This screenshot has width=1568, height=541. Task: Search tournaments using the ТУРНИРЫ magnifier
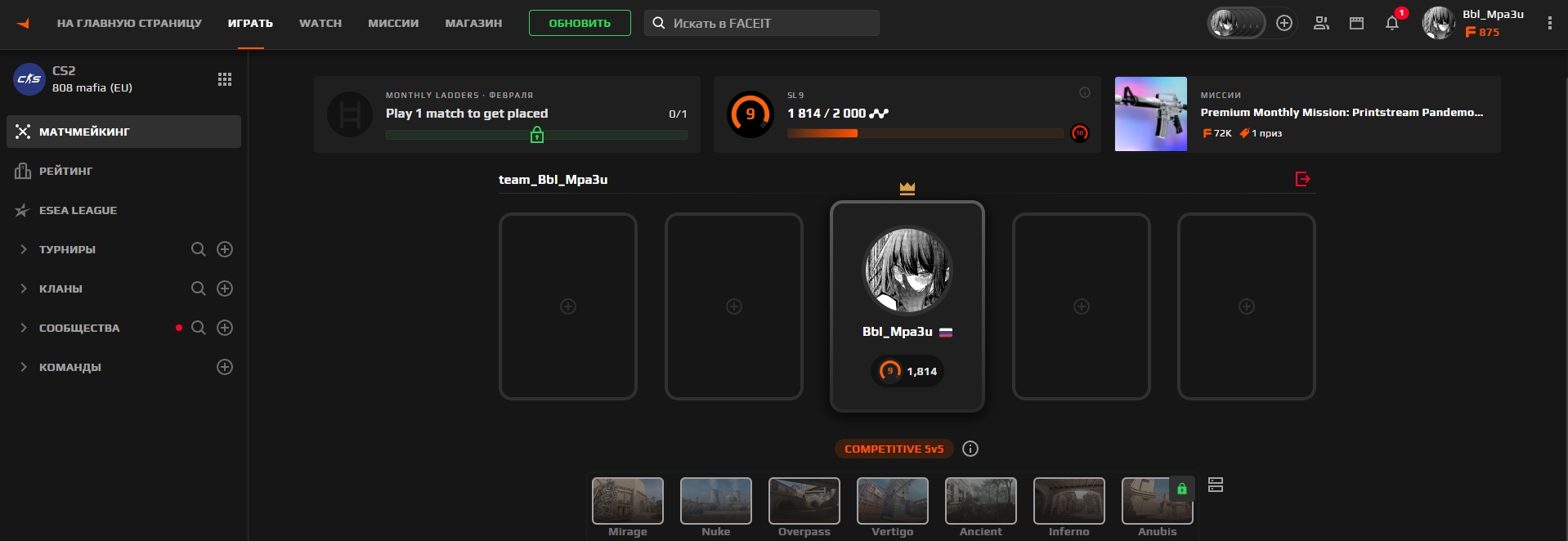pos(198,249)
